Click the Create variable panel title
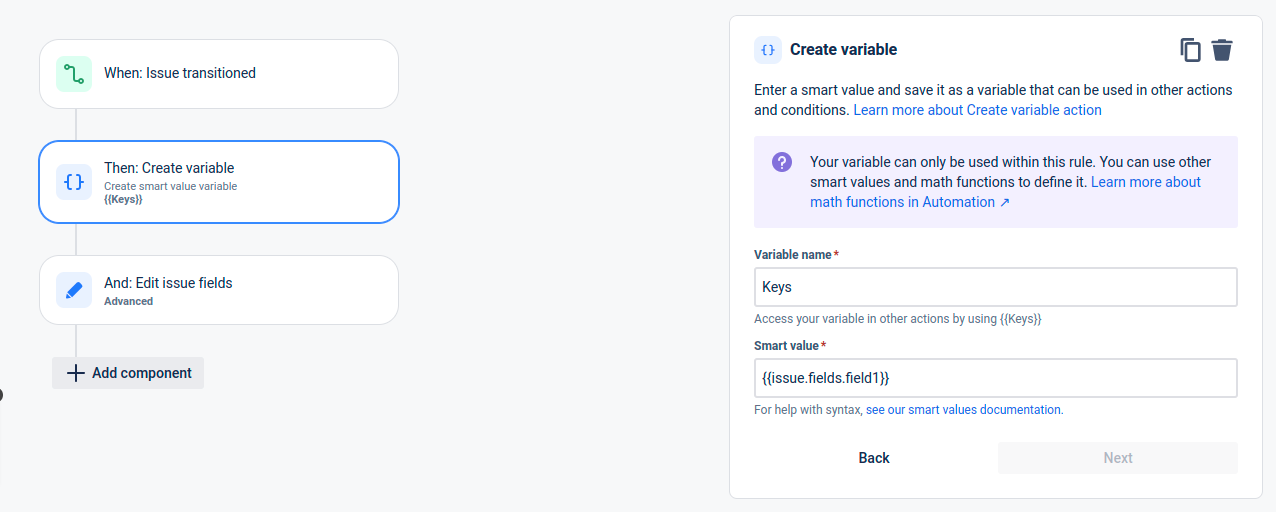The width and height of the screenshot is (1276, 512). [843, 50]
